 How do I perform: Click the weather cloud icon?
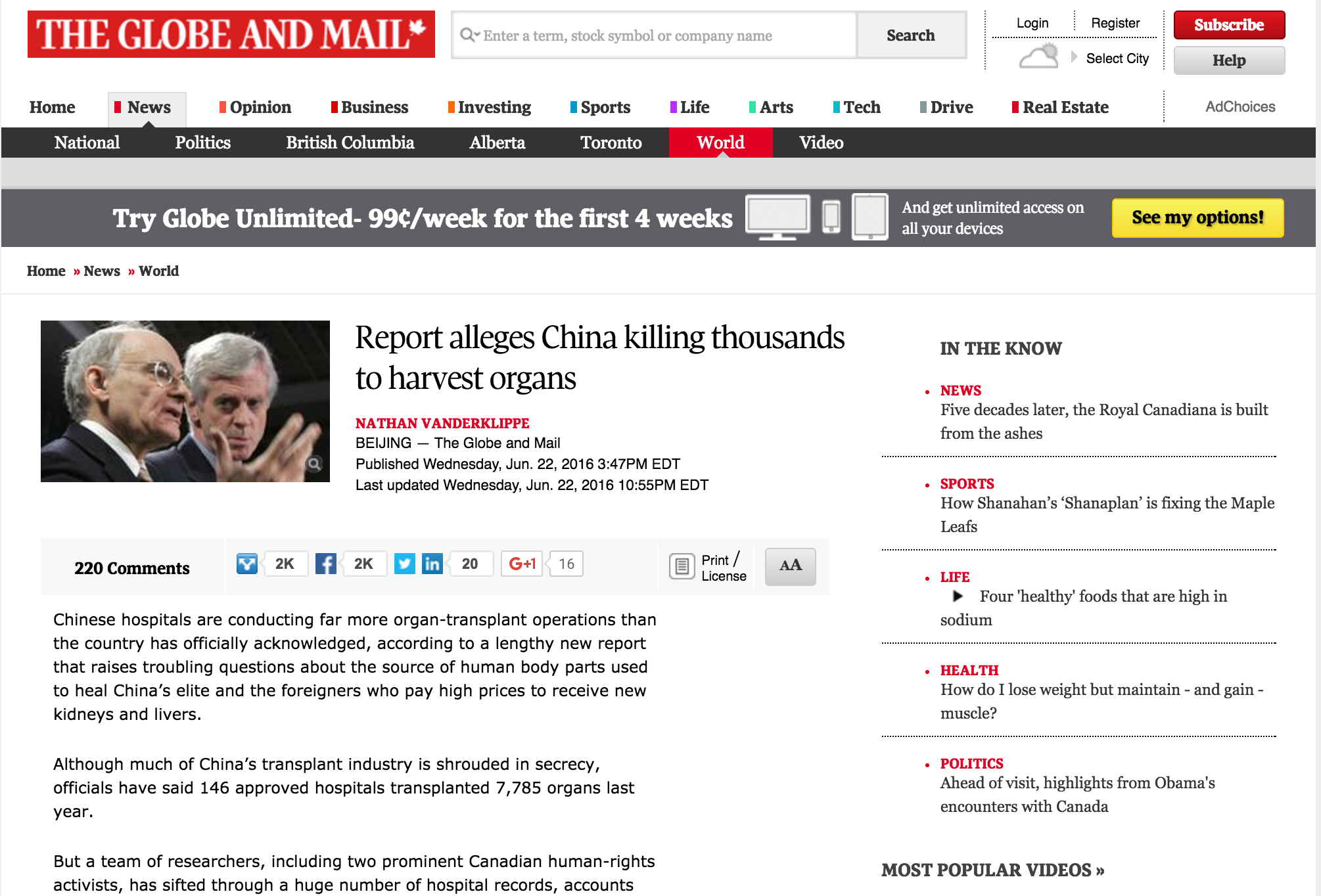click(x=1039, y=56)
